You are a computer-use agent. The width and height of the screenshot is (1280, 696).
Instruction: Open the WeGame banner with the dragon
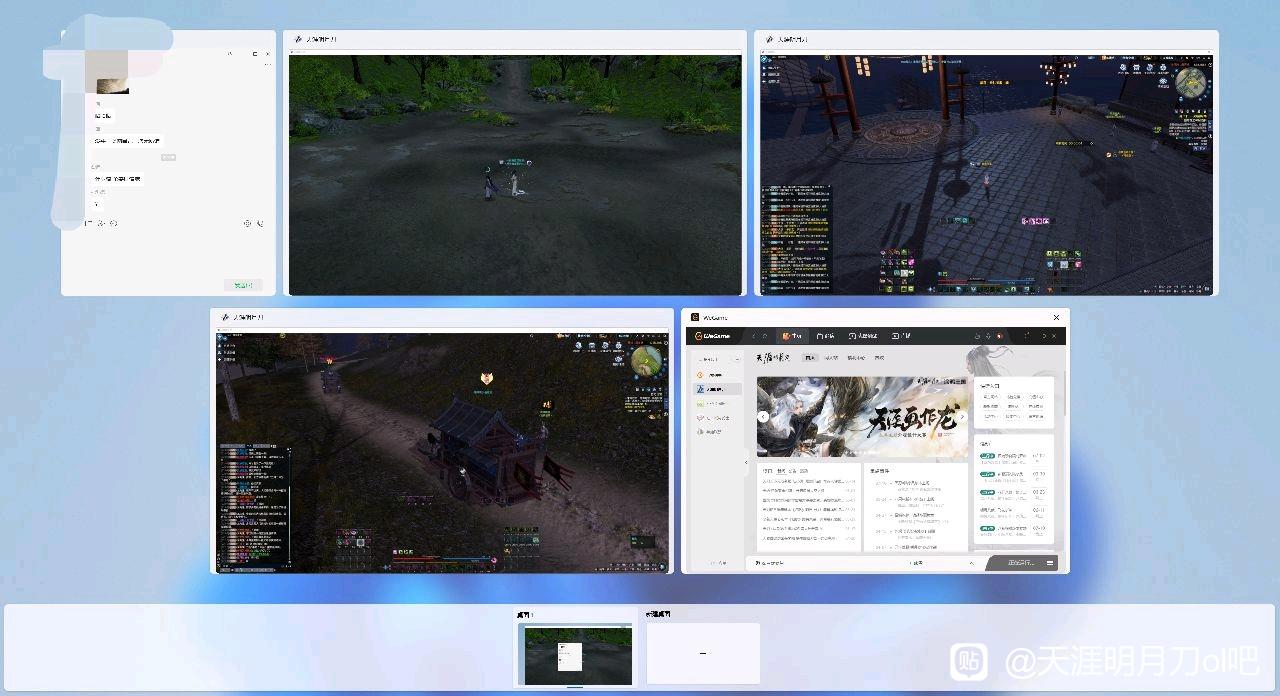coord(862,416)
